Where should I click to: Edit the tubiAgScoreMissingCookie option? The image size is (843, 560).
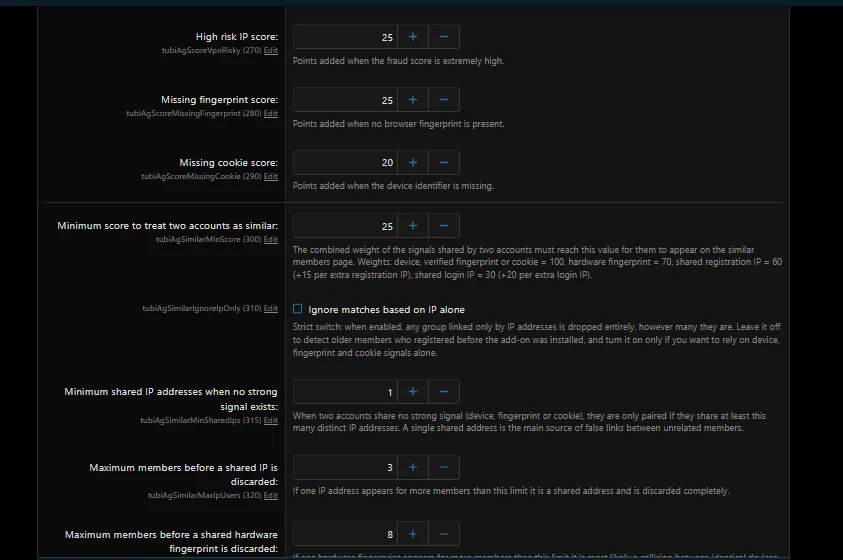pos(270,176)
